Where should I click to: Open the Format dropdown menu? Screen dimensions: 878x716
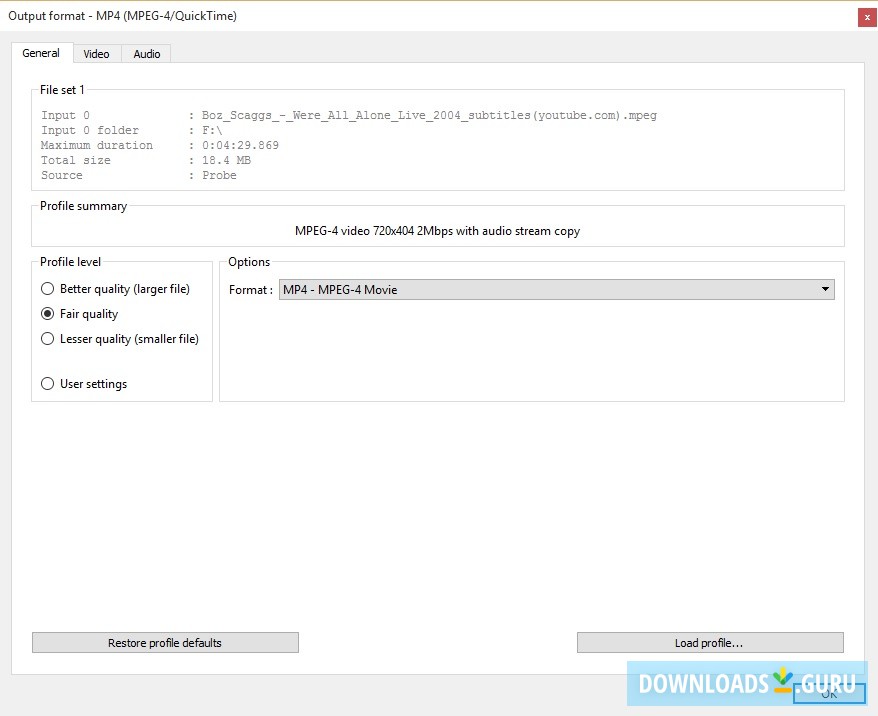click(x=555, y=289)
